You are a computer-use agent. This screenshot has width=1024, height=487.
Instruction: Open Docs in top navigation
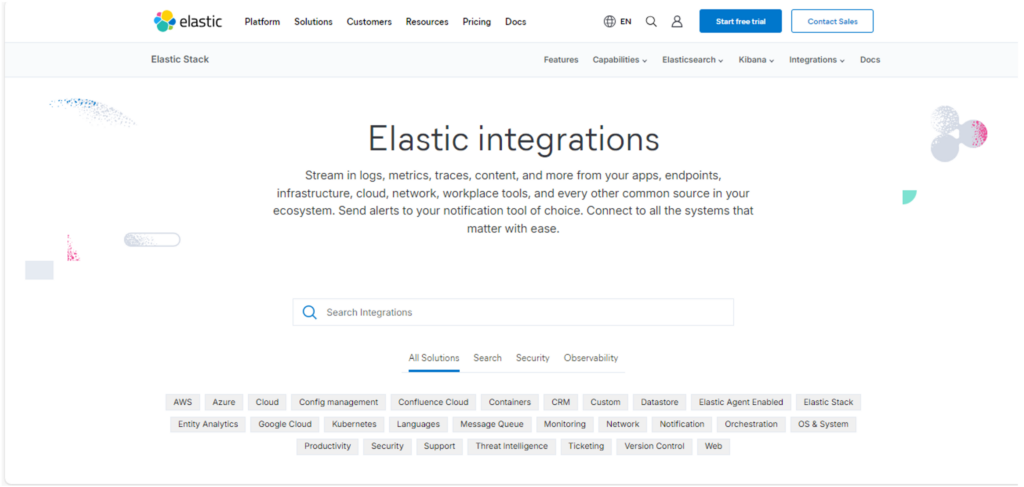pyautogui.click(x=515, y=22)
